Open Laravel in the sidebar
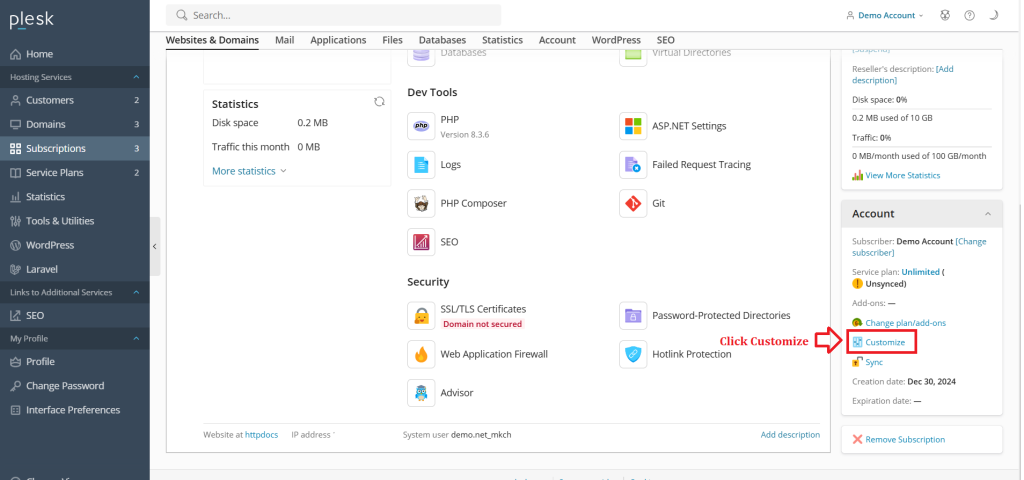The width and height of the screenshot is (1024, 480). [74, 269]
